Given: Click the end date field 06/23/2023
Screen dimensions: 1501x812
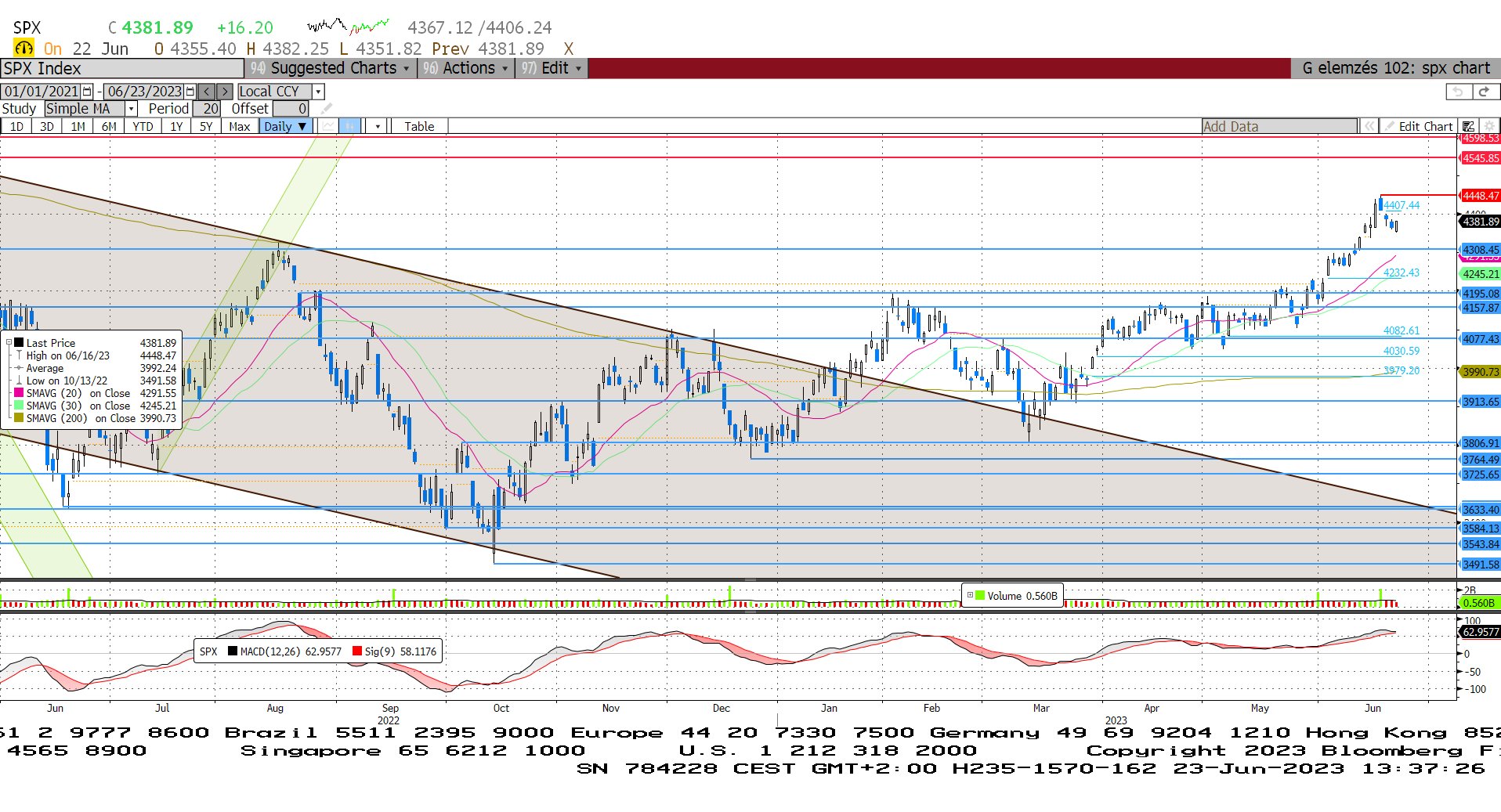Looking at the screenshot, I should 145,92.
